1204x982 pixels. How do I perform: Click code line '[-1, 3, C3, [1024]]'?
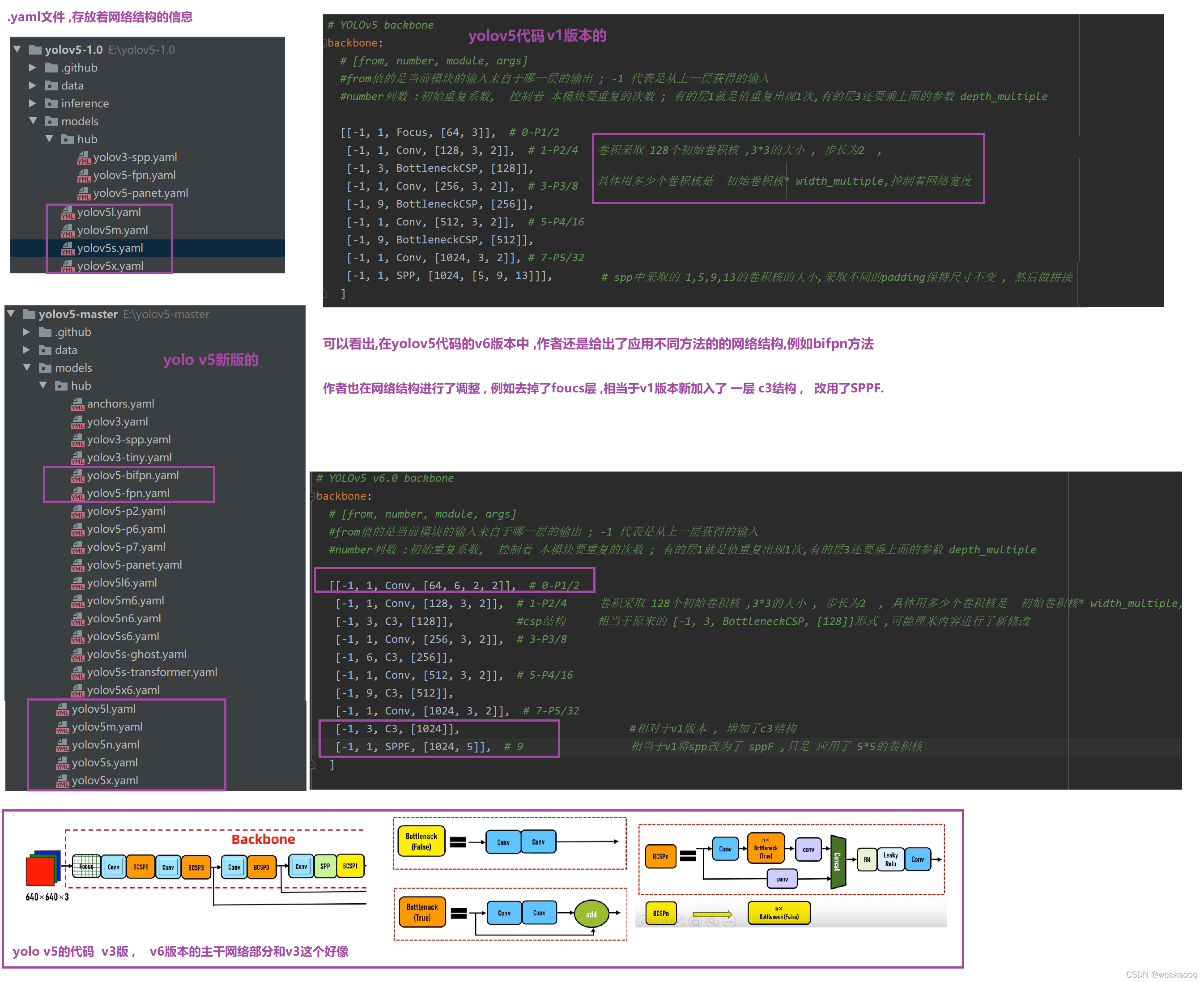398,729
